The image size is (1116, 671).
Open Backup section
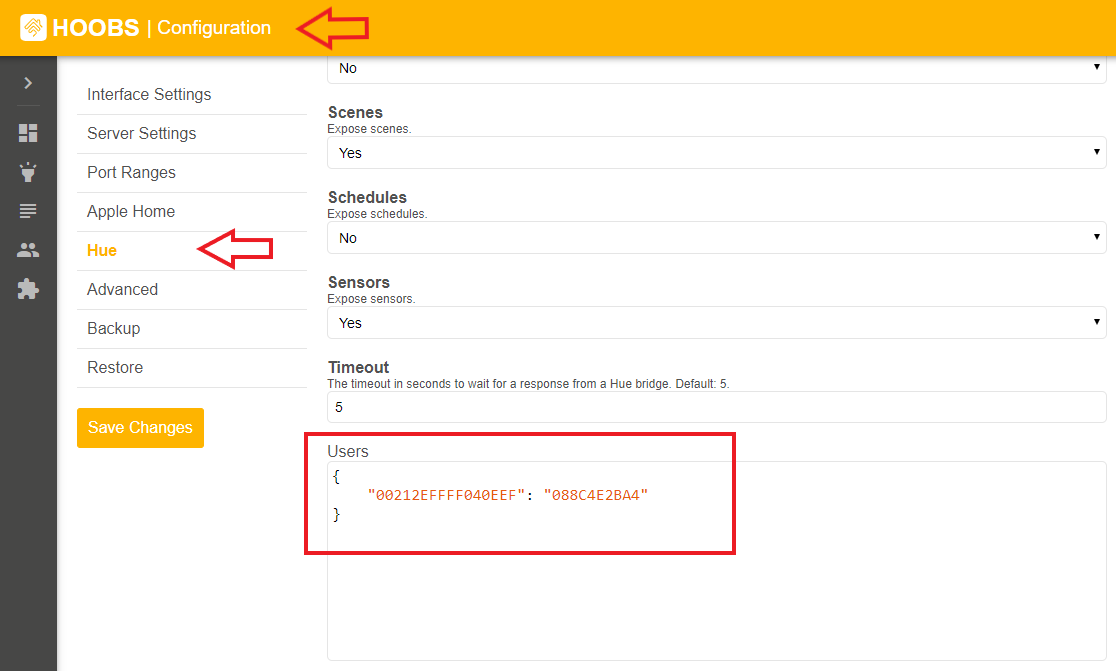coord(191,329)
